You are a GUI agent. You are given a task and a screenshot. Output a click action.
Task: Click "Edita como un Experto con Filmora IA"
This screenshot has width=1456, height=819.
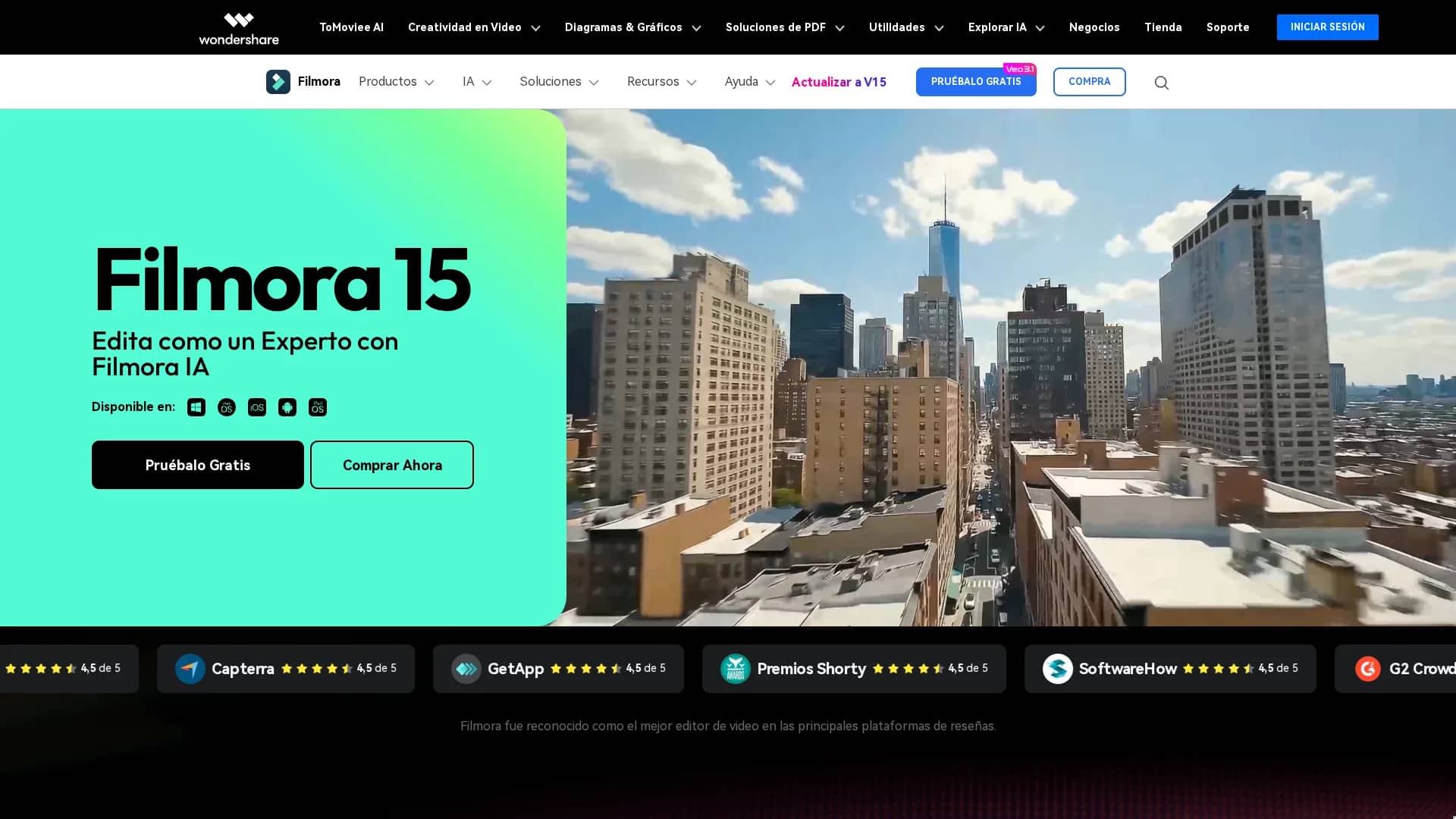tap(245, 353)
